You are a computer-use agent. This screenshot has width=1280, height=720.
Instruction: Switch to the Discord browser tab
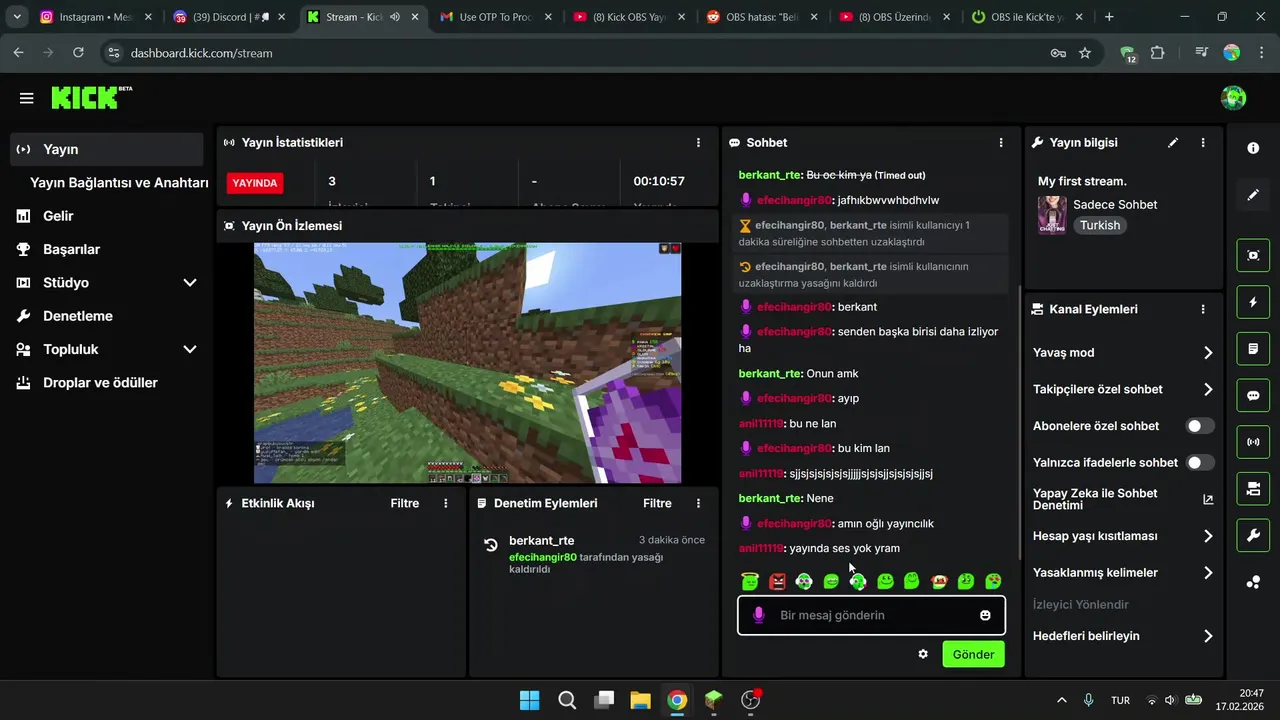tap(230, 17)
